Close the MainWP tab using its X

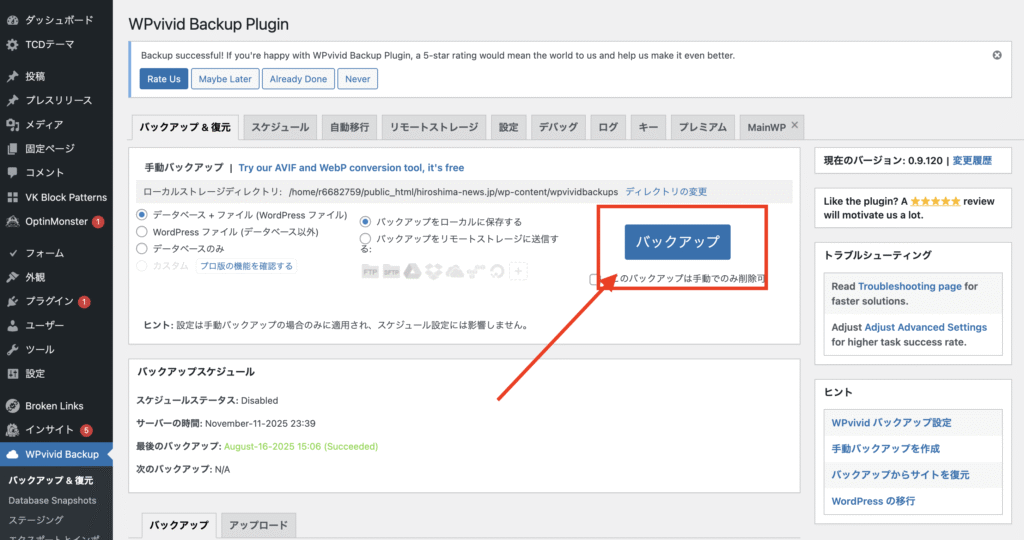795,125
